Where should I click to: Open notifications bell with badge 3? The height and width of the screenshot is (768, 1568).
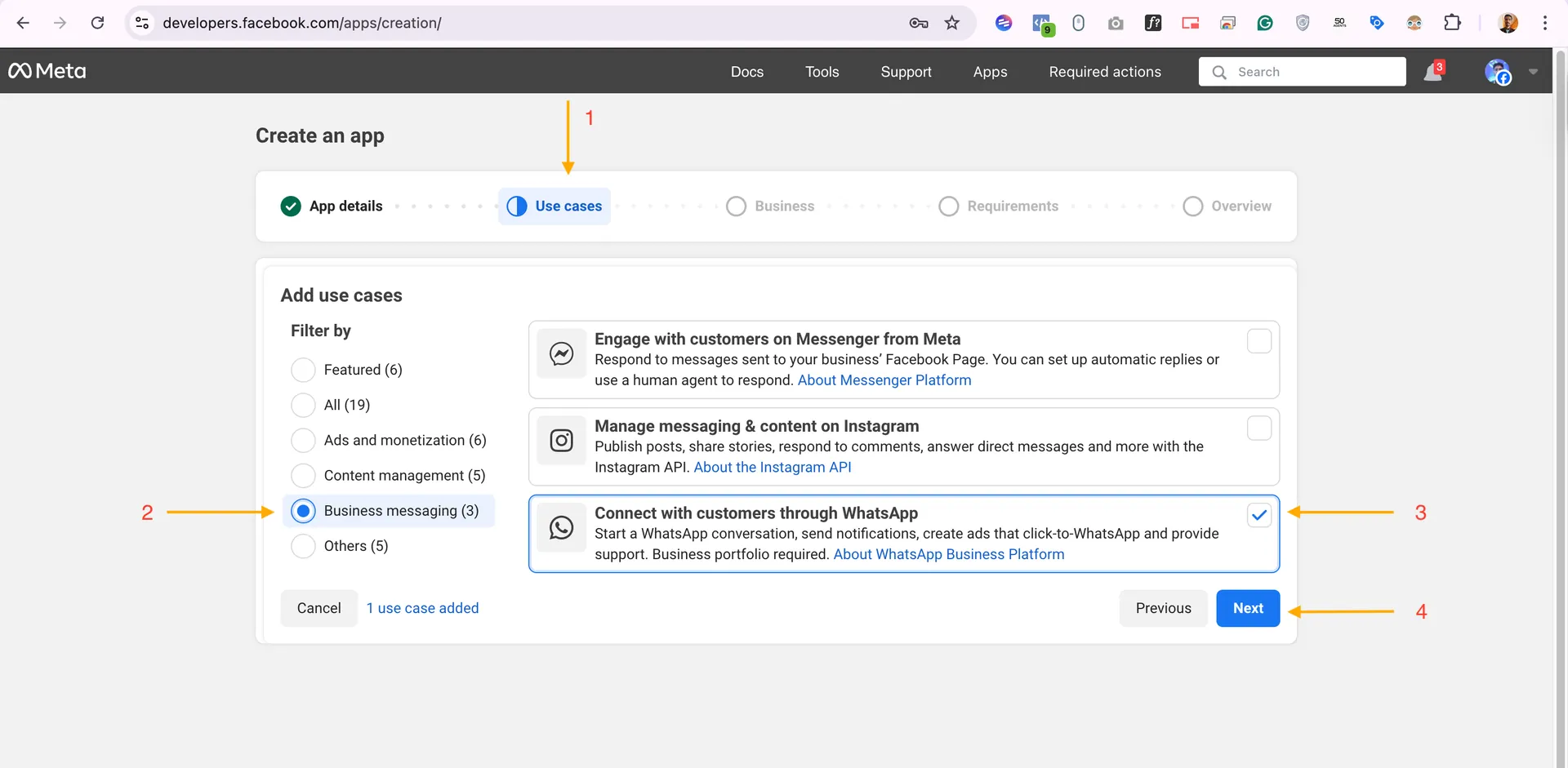[1434, 71]
